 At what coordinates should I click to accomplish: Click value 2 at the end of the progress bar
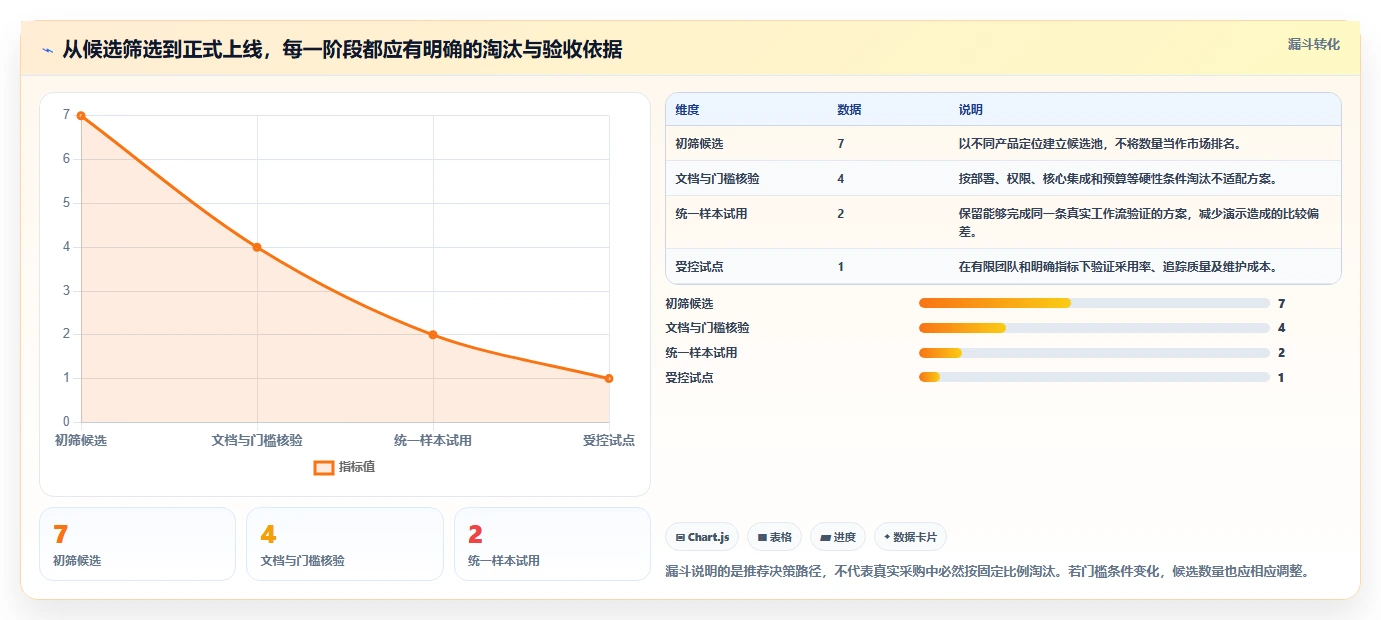click(1281, 353)
